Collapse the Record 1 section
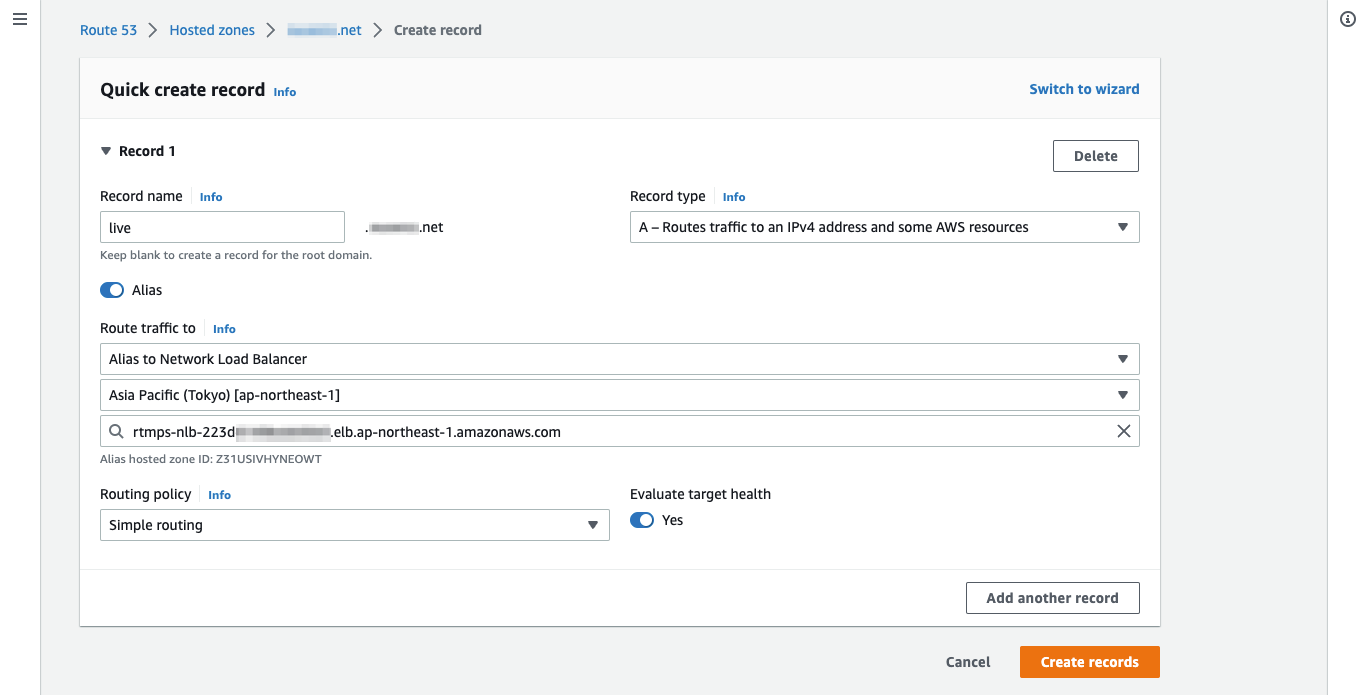 pyautogui.click(x=106, y=151)
